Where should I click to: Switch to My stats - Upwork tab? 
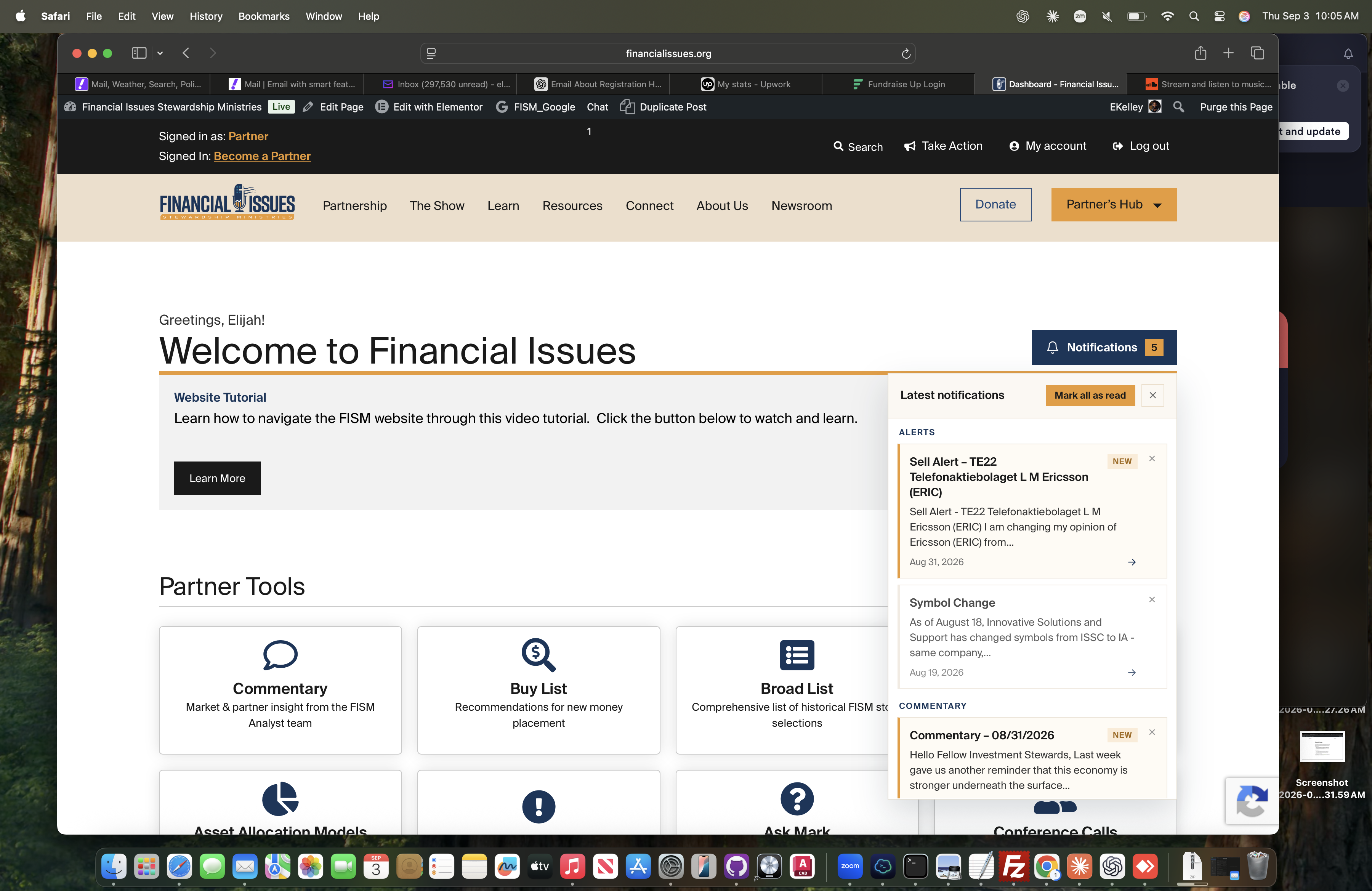click(x=745, y=84)
